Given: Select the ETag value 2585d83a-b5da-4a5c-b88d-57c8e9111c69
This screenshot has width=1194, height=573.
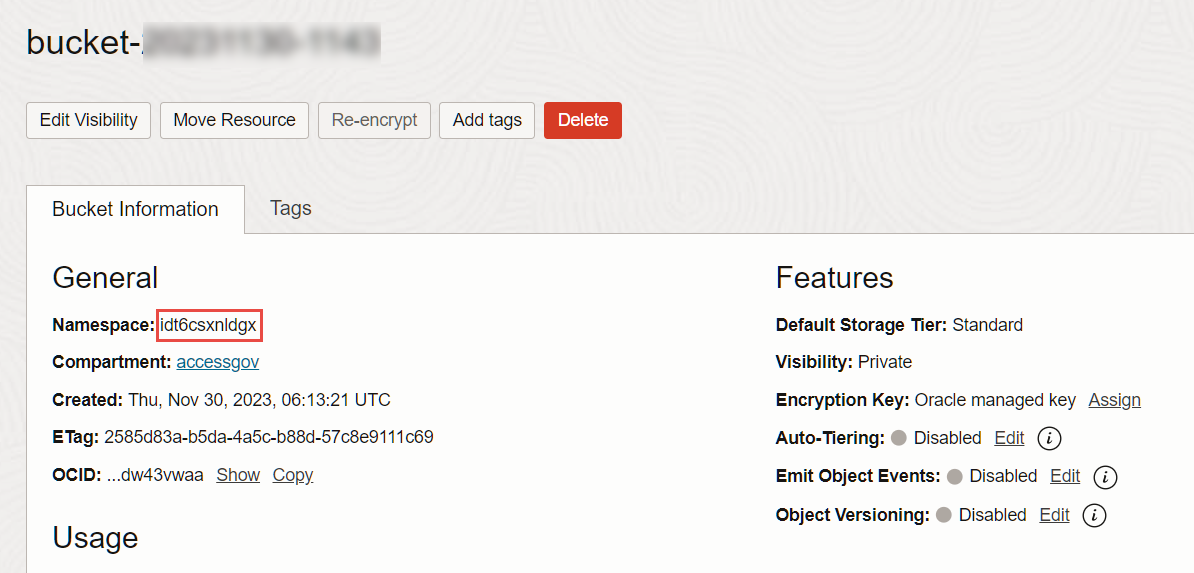Looking at the screenshot, I should pyautogui.click(x=269, y=437).
